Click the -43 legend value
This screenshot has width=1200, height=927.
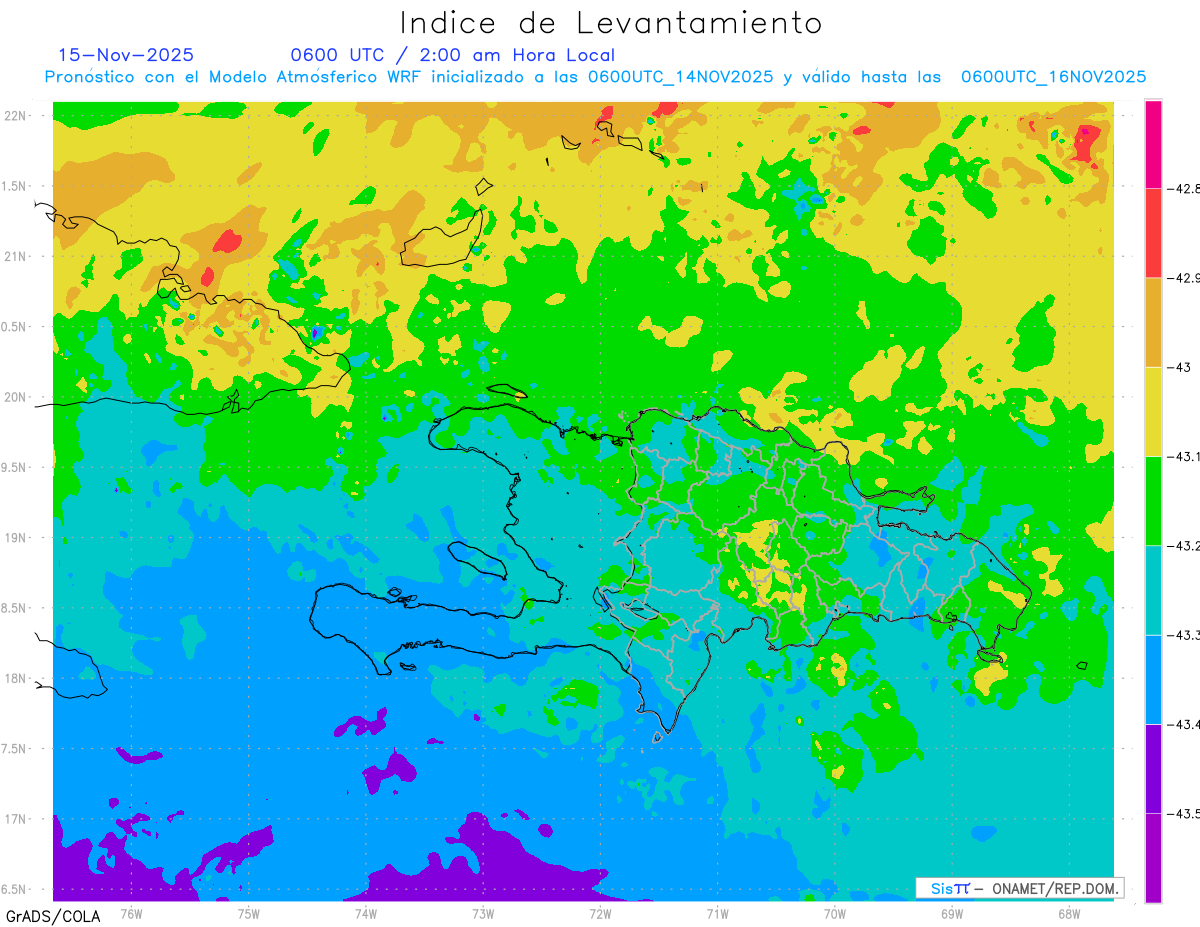pos(1178,367)
